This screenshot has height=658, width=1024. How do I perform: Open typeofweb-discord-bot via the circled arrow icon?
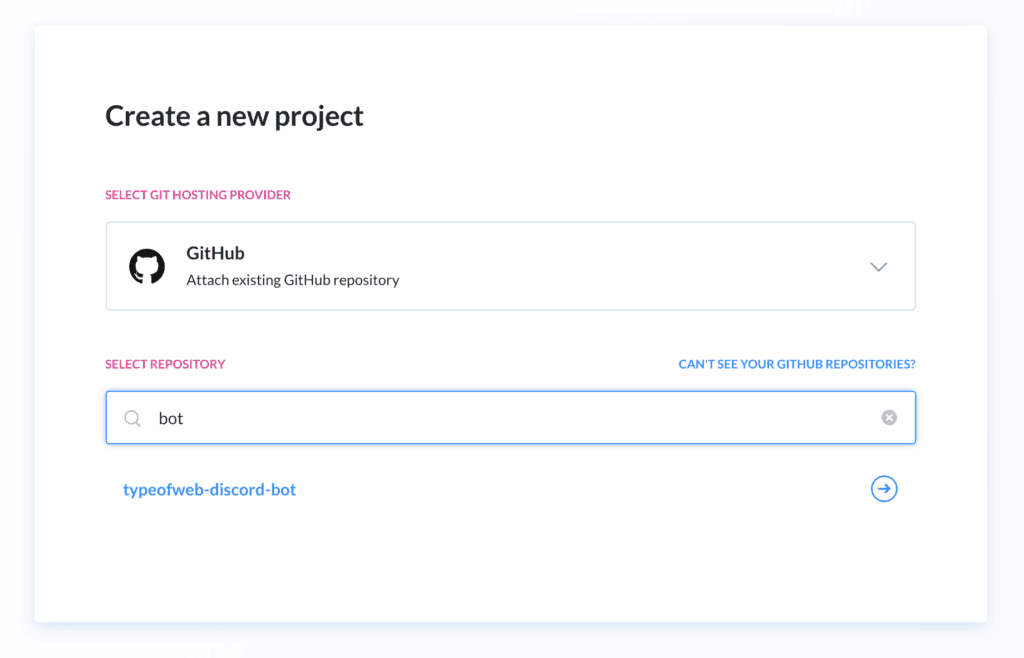pos(884,489)
